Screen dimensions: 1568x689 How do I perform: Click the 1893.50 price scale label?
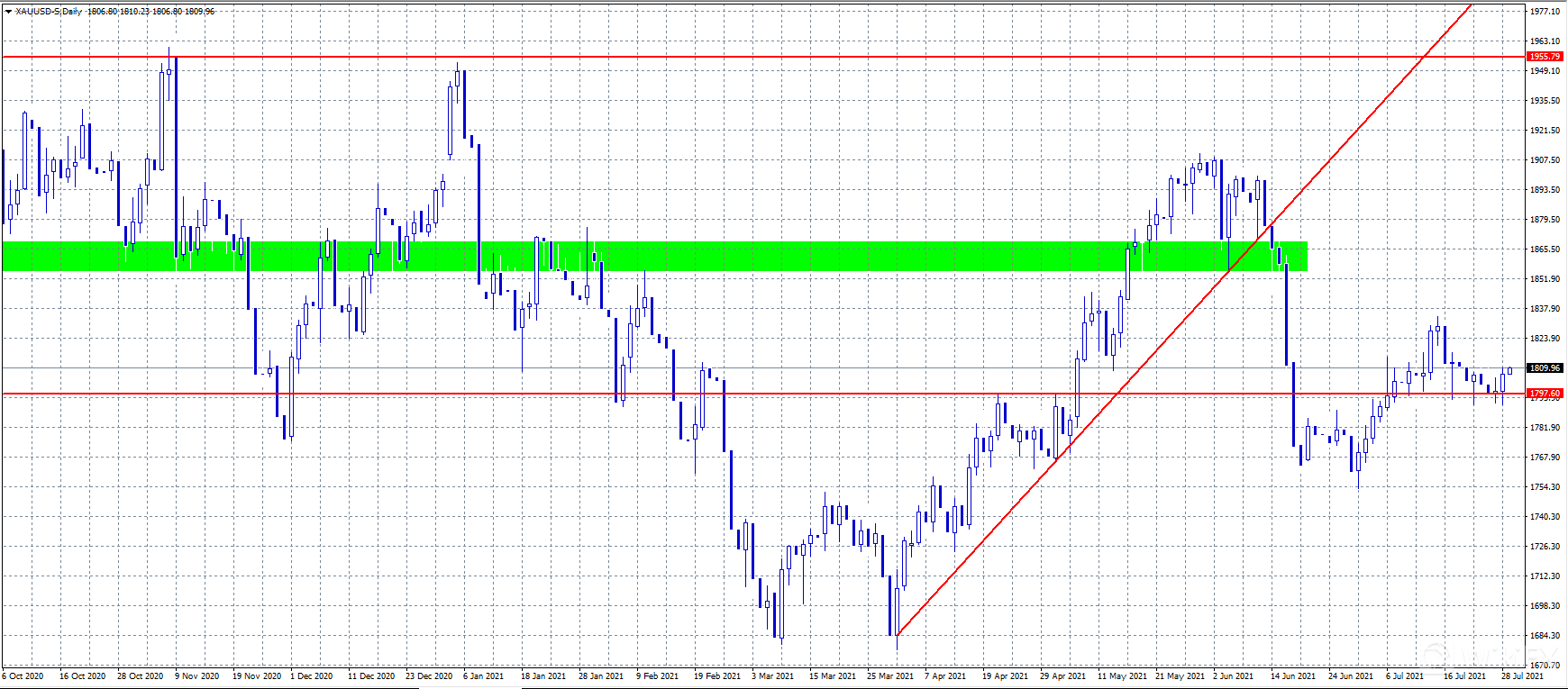[x=1545, y=190]
